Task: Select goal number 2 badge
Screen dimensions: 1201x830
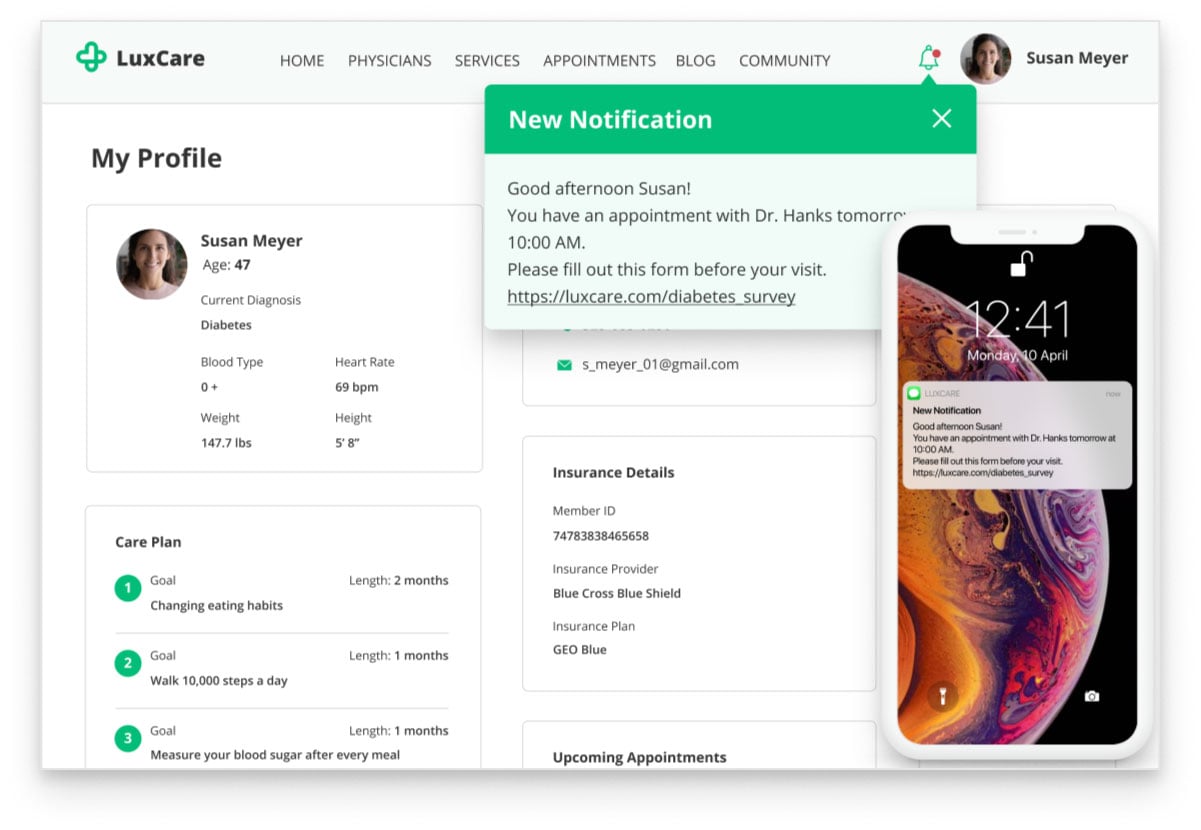Action: [x=127, y=664]
